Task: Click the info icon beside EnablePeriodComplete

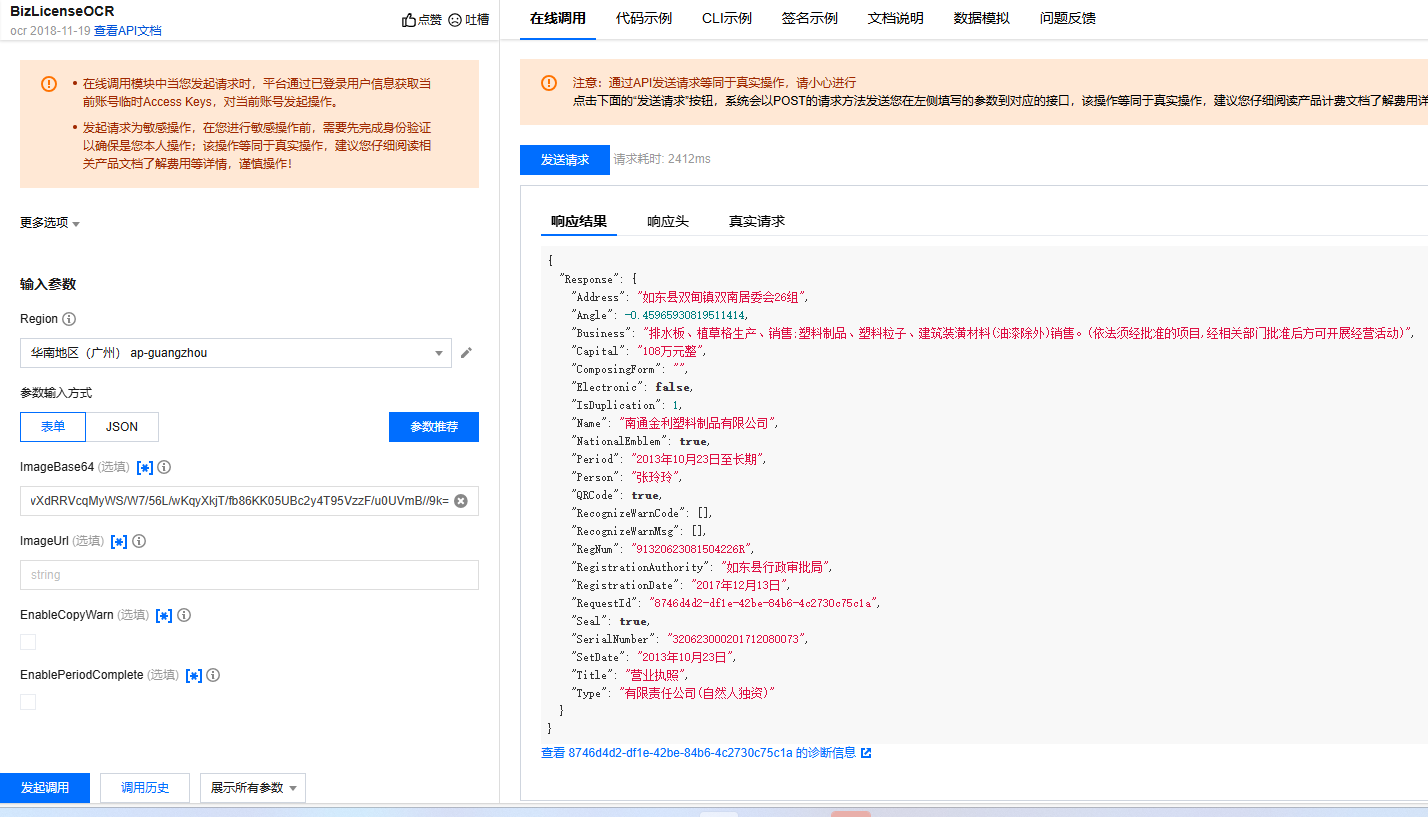Action: click(213, 675)
